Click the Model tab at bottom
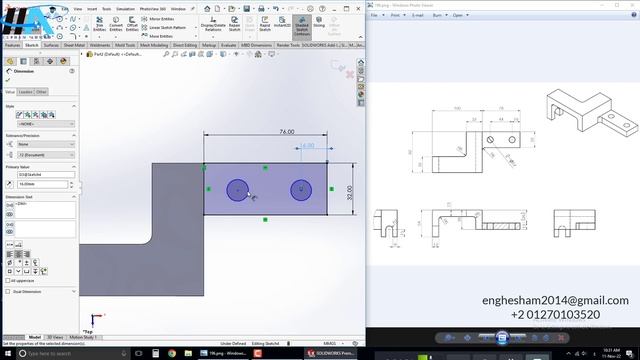640x360 pixels. pos(35,337)
